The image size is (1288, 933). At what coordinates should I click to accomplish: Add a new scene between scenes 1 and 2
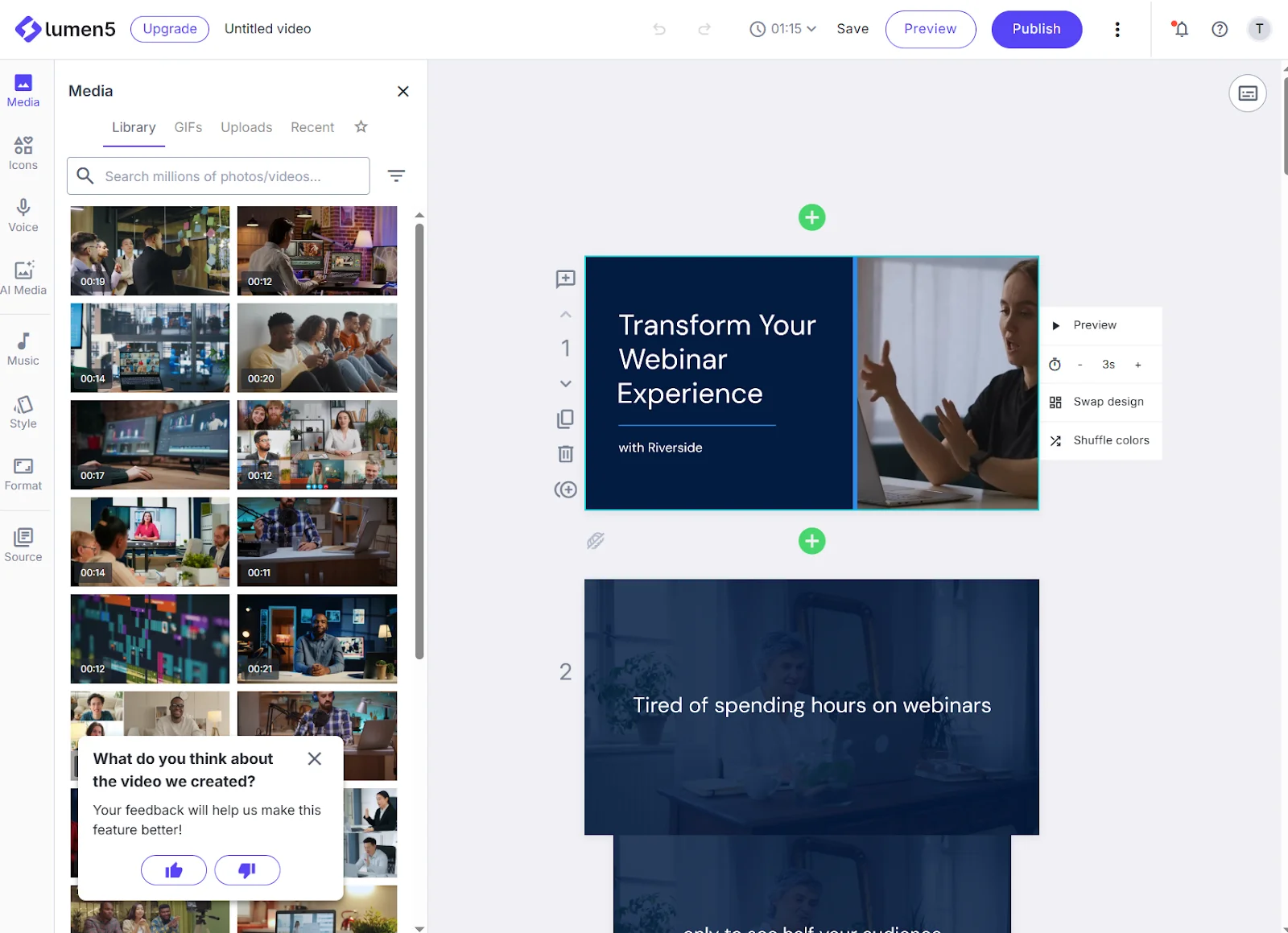point(811,541)
